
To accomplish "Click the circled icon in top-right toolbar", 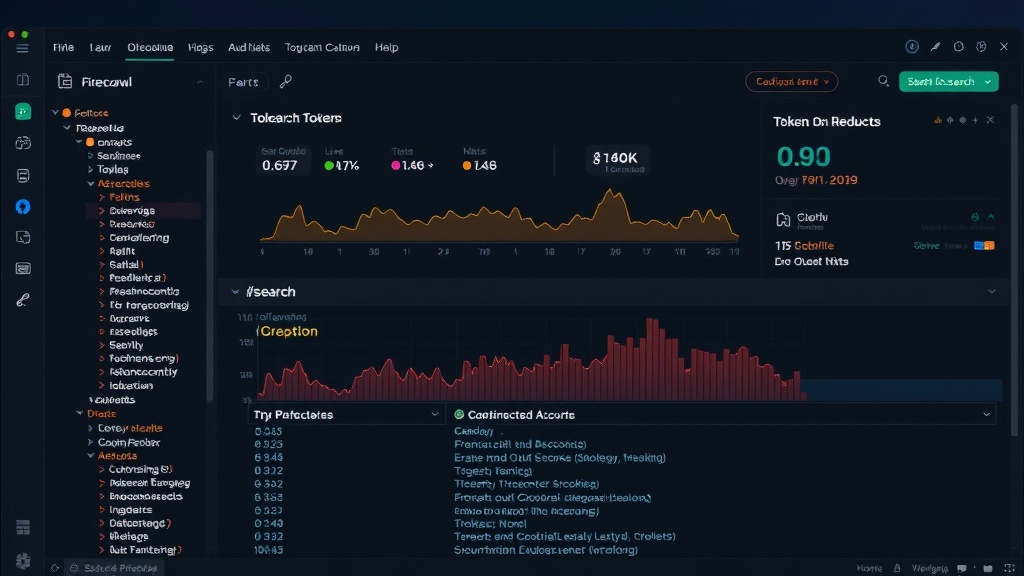I will 912,46.
